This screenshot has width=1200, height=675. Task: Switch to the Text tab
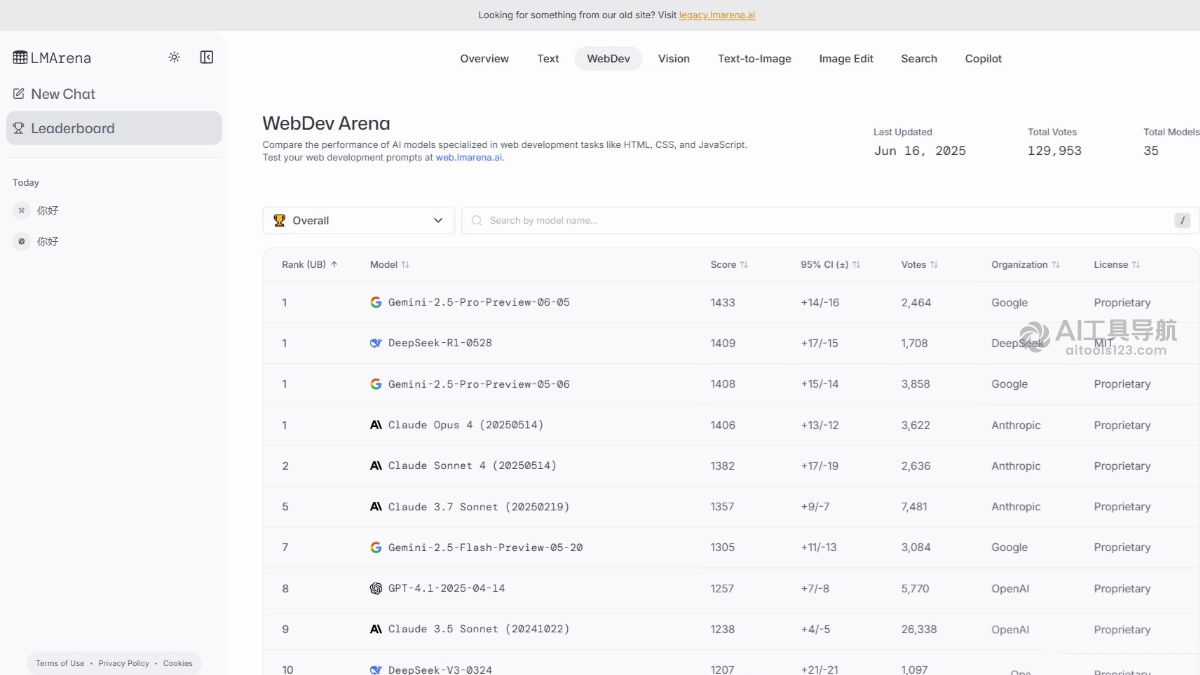(x=548, y=58)
